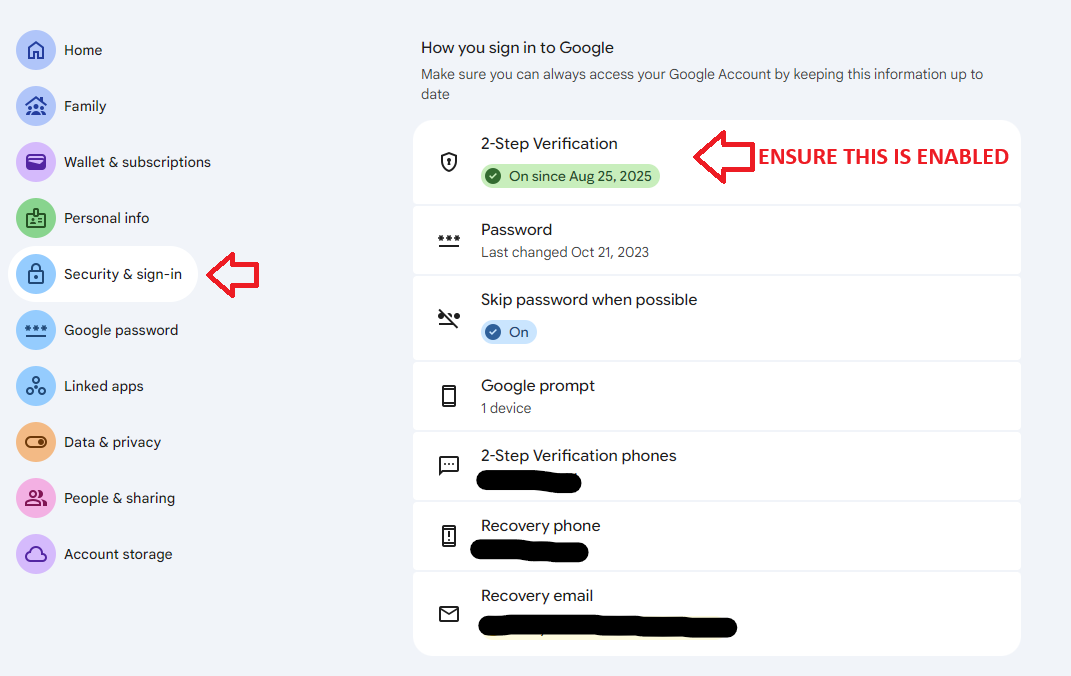The height and width of the screenshot is (676, 1071).
Task: Open Skip password when possible setting
Action: pyautogui.click(x=717, y=318)
